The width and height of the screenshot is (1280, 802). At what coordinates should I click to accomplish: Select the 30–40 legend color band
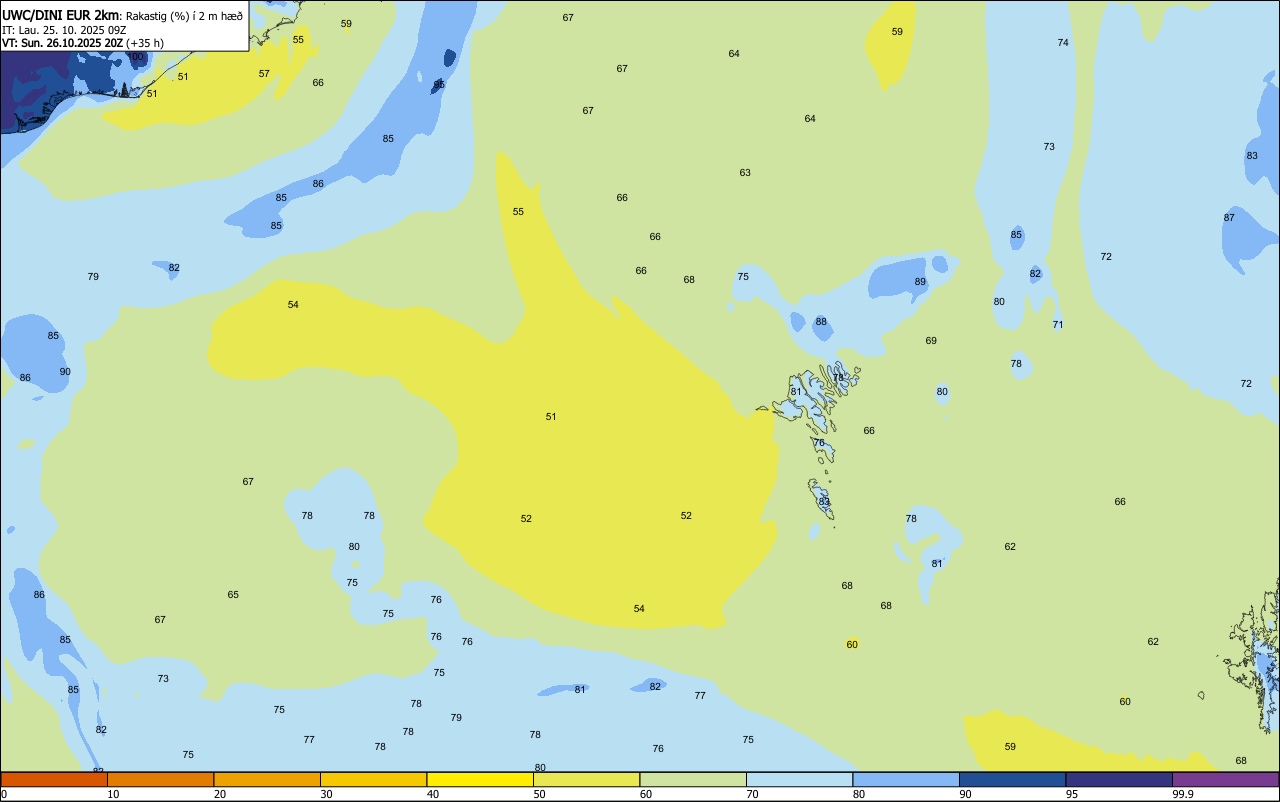373,779
